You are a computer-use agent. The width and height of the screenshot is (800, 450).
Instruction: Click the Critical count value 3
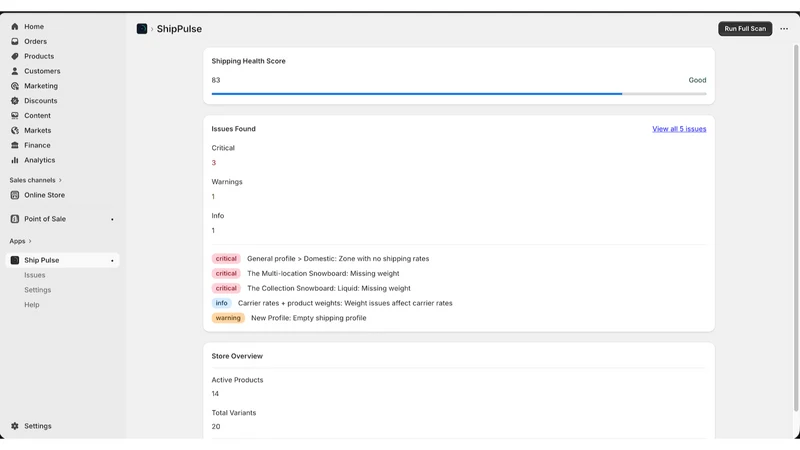click(214, 163)
